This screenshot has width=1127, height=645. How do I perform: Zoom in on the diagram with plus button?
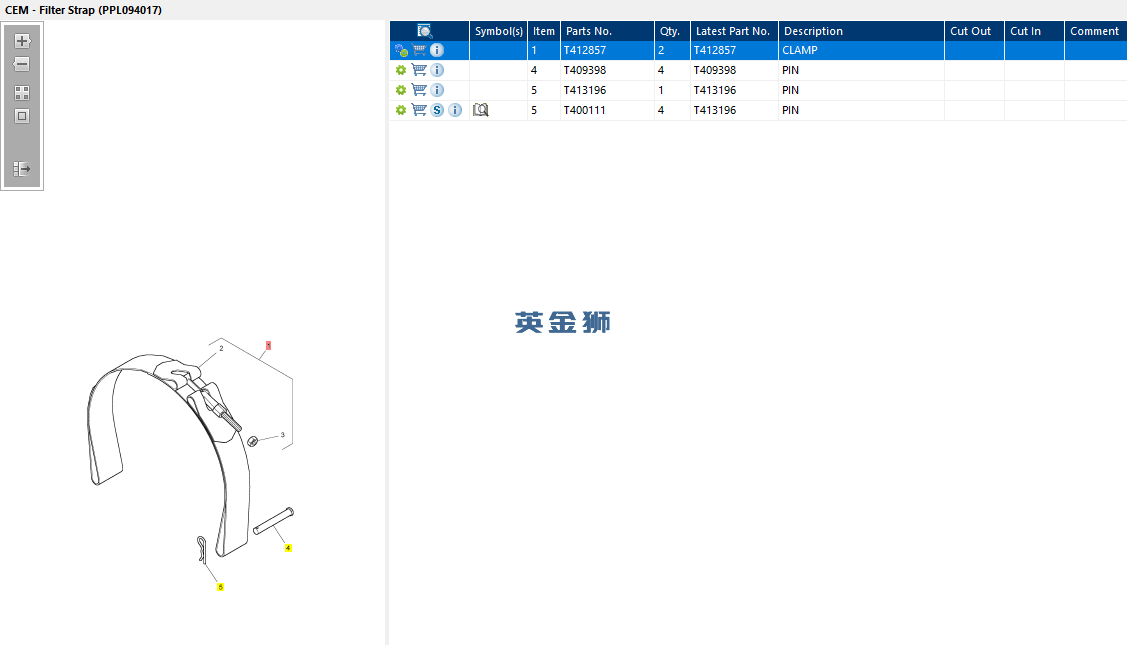(x=22, y=41)
